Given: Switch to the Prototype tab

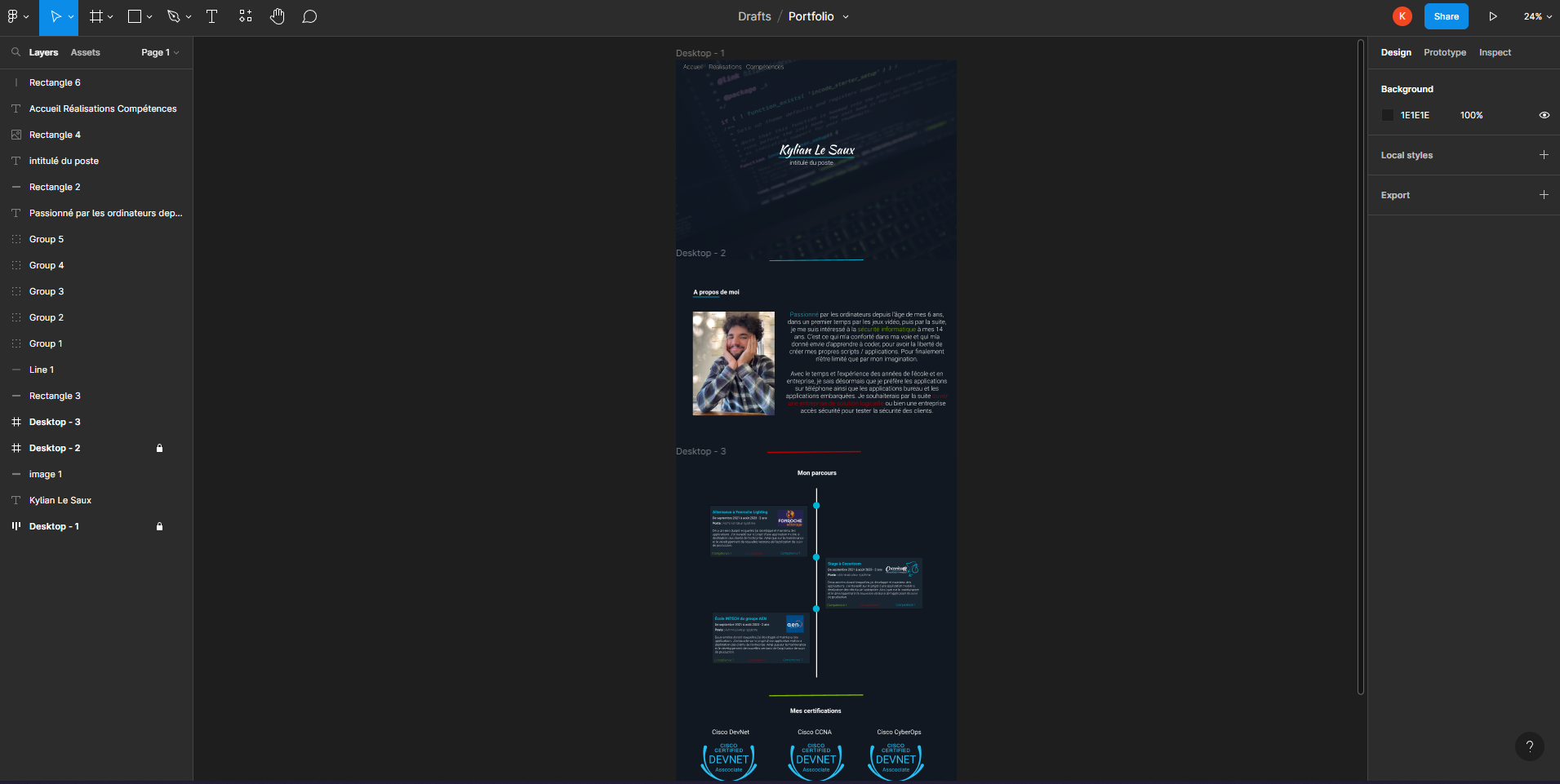Looking at the screenshot, I should [x=1444, y=52].
